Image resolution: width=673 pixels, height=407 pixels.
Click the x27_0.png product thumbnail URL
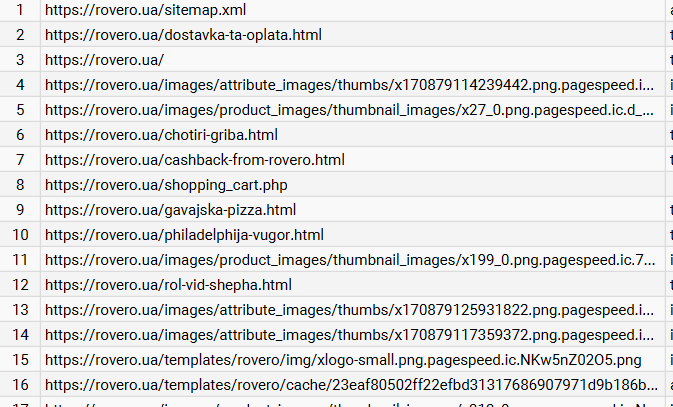[350, 110]
